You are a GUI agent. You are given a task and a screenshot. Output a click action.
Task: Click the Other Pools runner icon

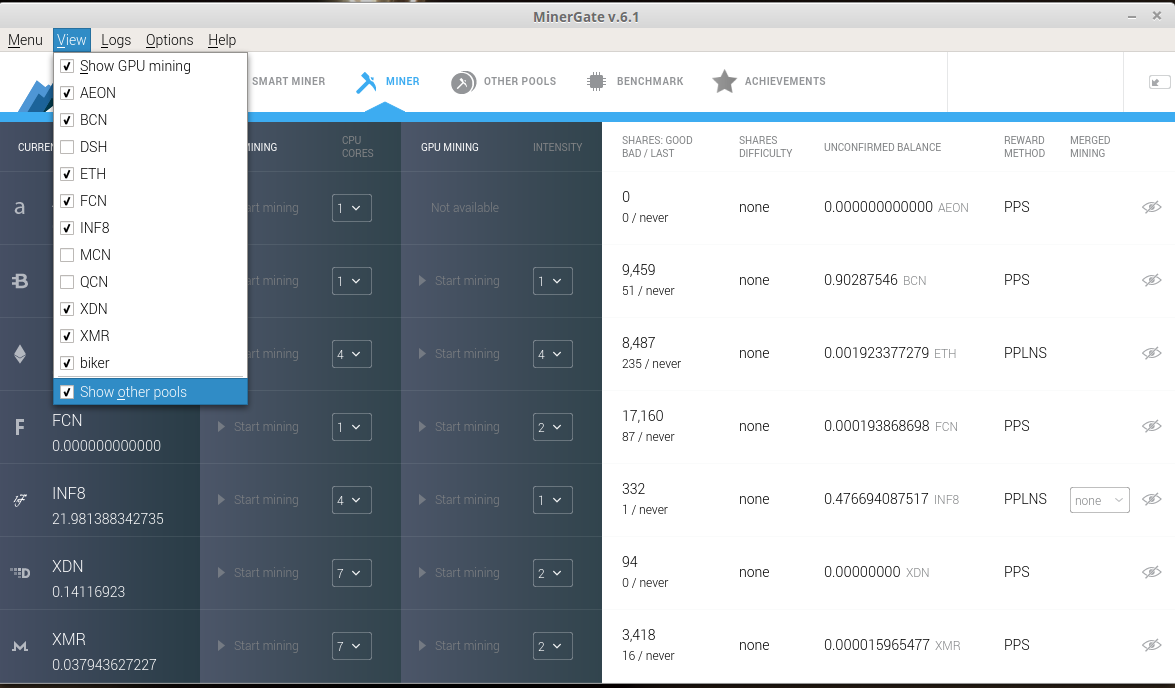463,82
